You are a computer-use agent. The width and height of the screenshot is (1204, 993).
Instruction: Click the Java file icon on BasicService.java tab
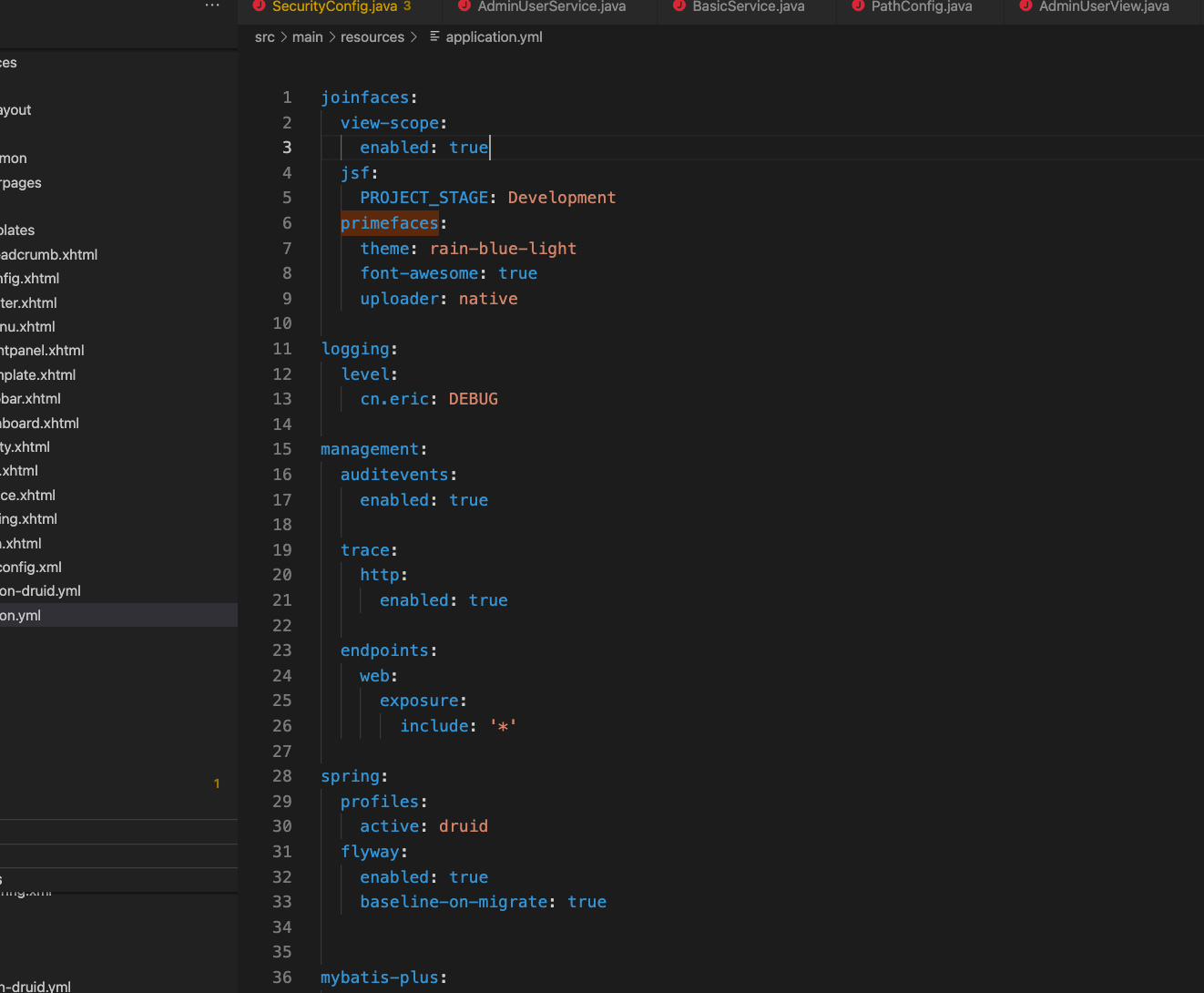679,6
